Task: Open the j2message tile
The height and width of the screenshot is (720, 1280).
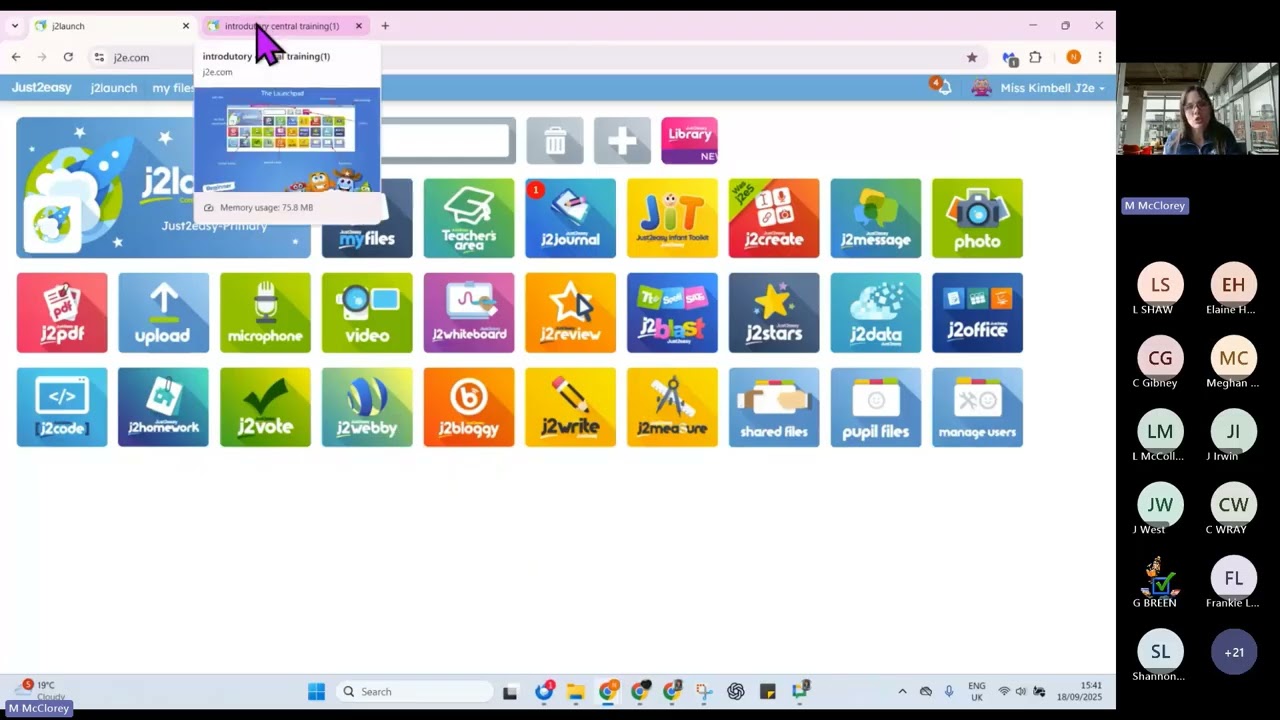Action: pos(875,218)
